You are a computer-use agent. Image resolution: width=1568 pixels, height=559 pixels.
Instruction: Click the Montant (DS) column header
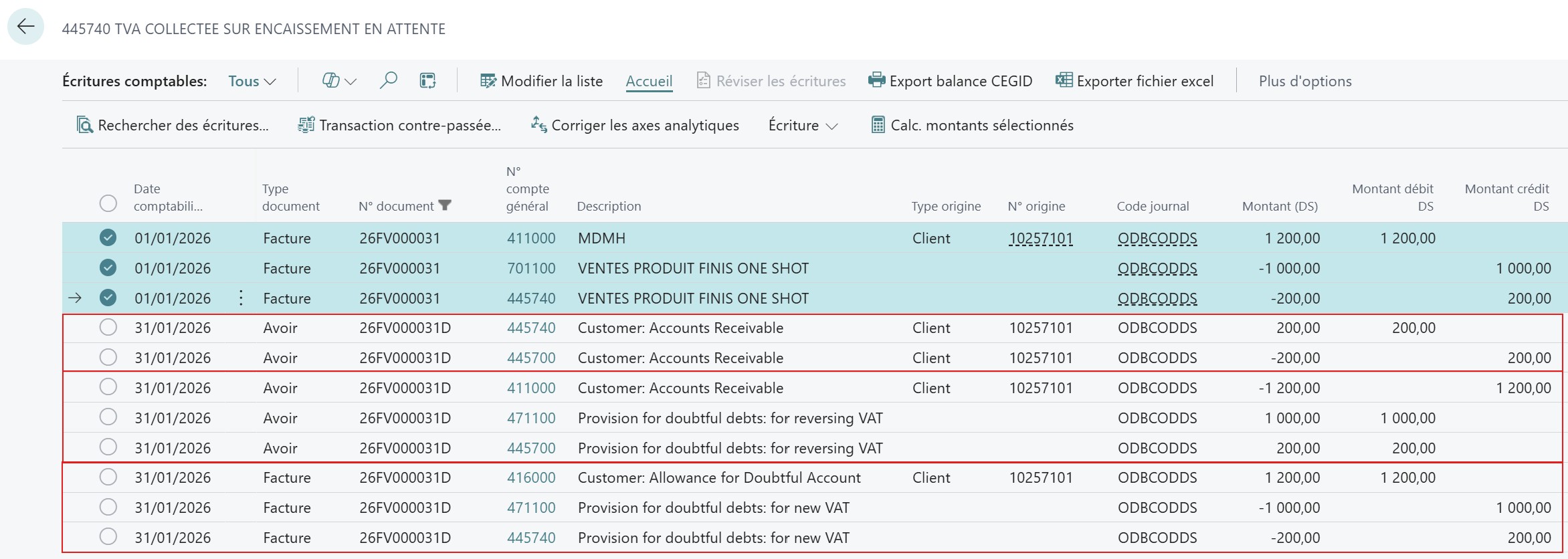pos(1280,206)
